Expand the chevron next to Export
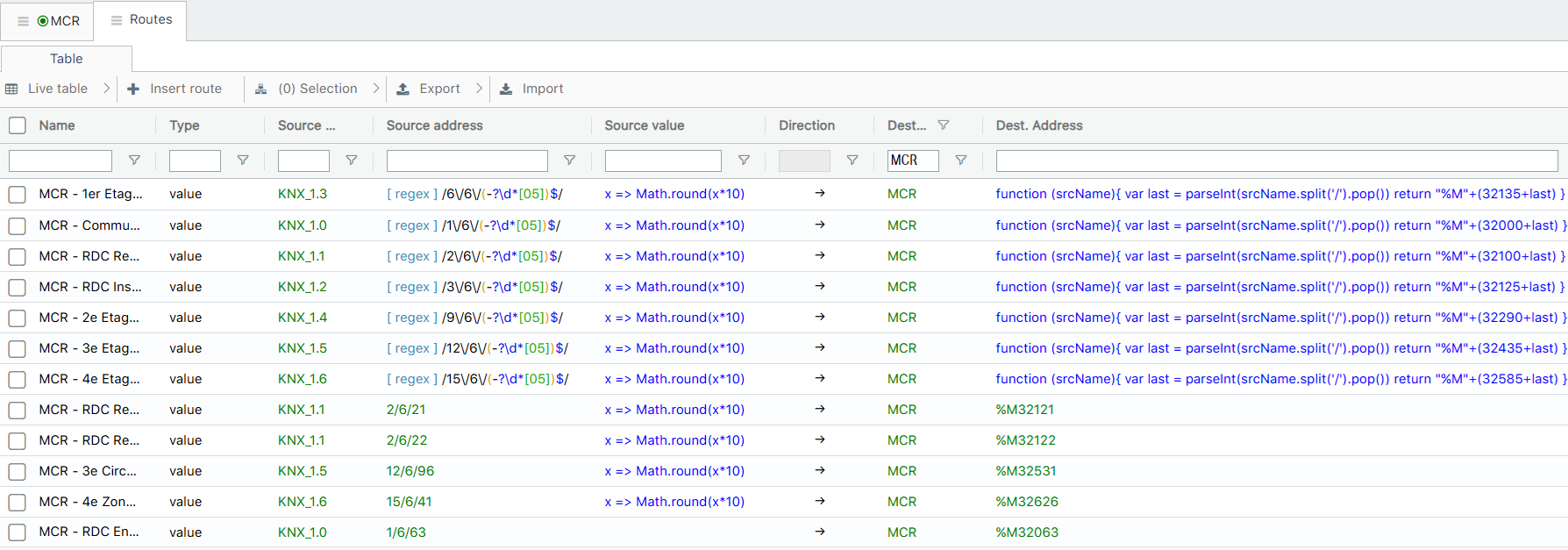 479,89
